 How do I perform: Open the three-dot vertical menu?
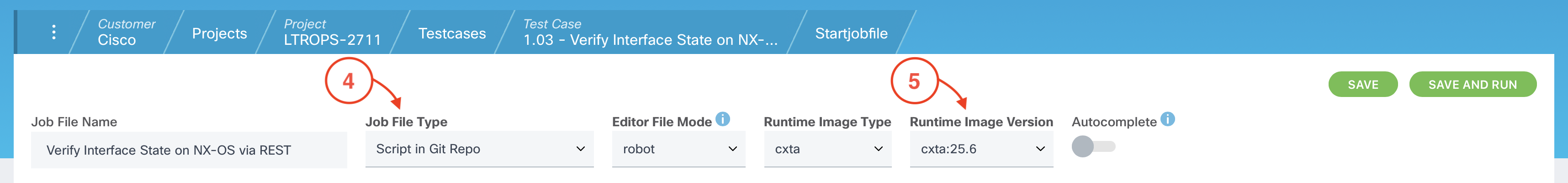click(54, 32)
